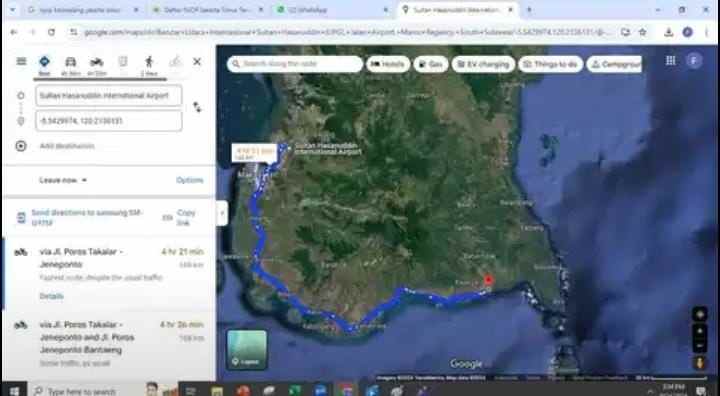The height and width of the screenshot is (396, 720).
Task: Open the notification center icon
Action: 701,390
